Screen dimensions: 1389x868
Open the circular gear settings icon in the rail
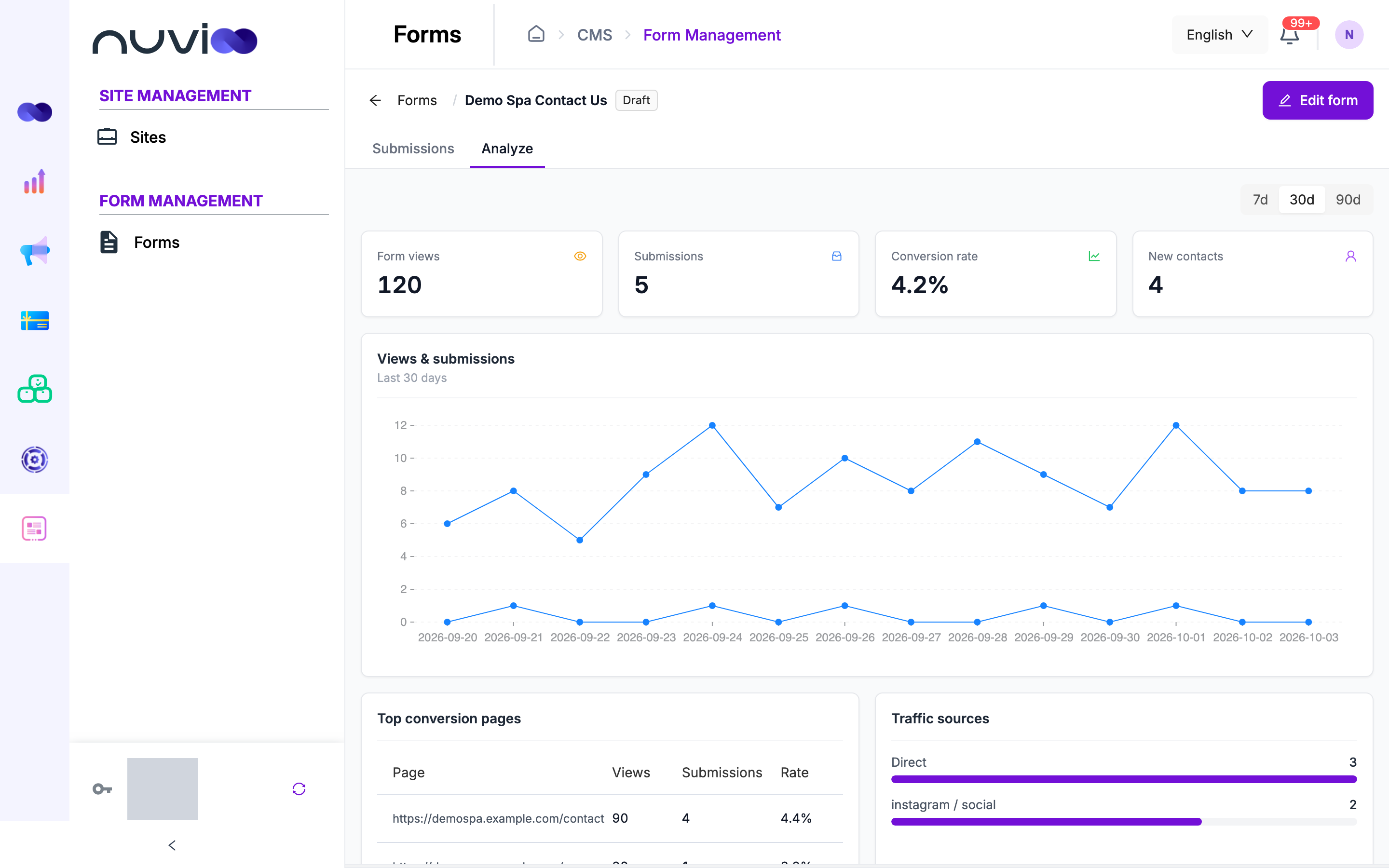coord(34,459)
